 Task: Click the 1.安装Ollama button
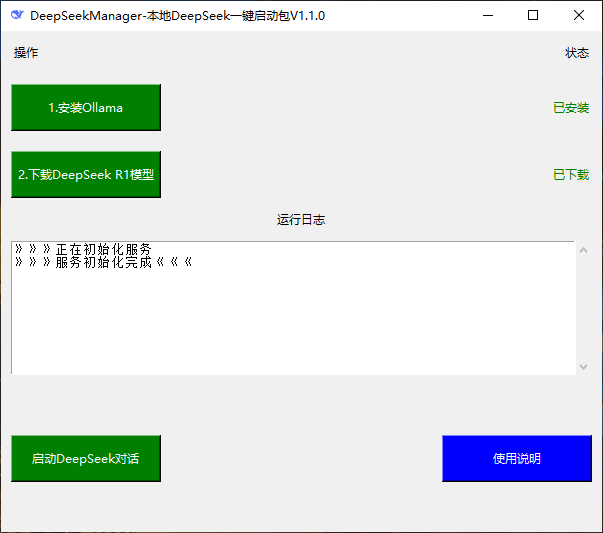tap(86, 108)
